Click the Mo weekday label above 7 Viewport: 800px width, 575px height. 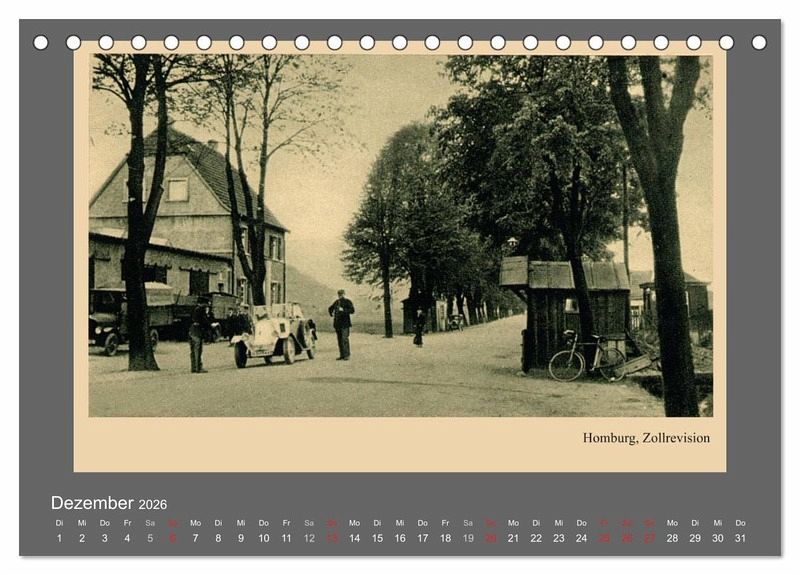(x=195, y=522)
